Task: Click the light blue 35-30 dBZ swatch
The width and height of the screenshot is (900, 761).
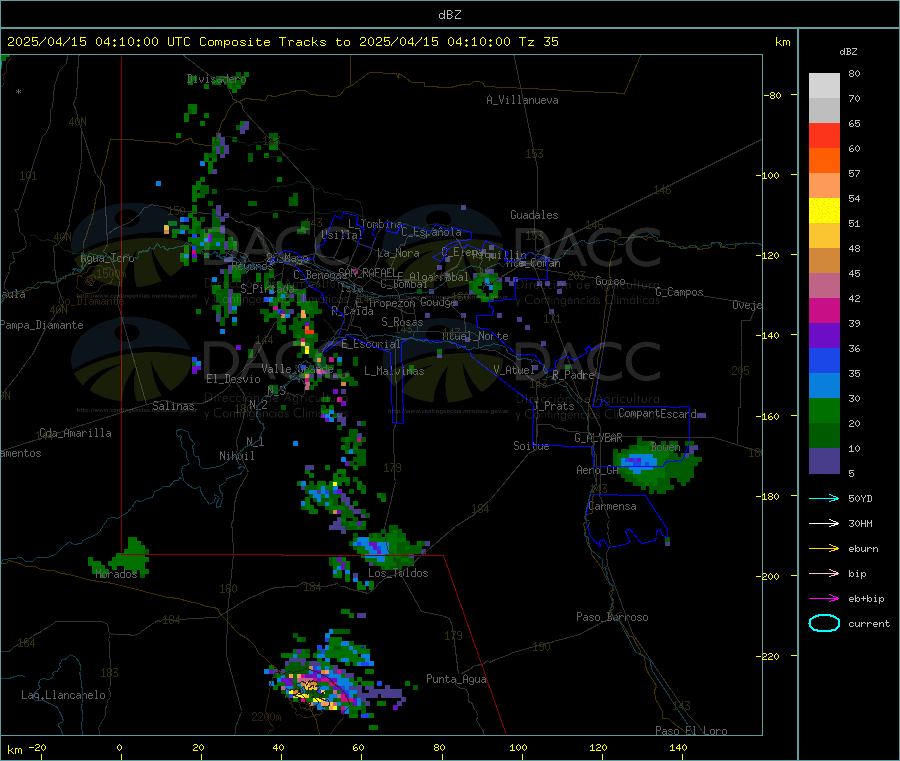Action: (824, 386)
